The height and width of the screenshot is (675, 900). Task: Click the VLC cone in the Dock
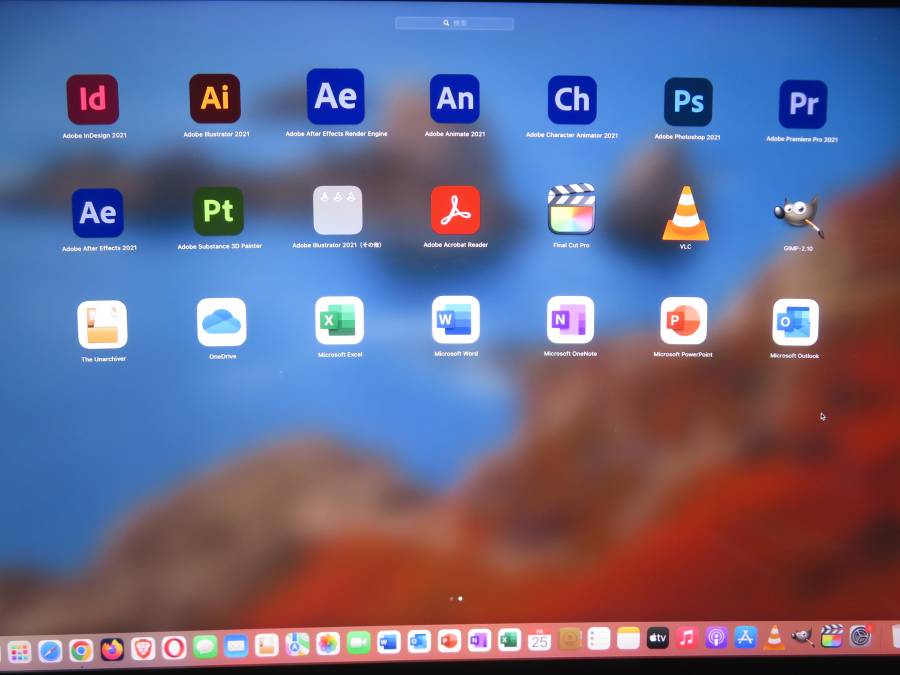pyautogui.click(x=774, y=637)
